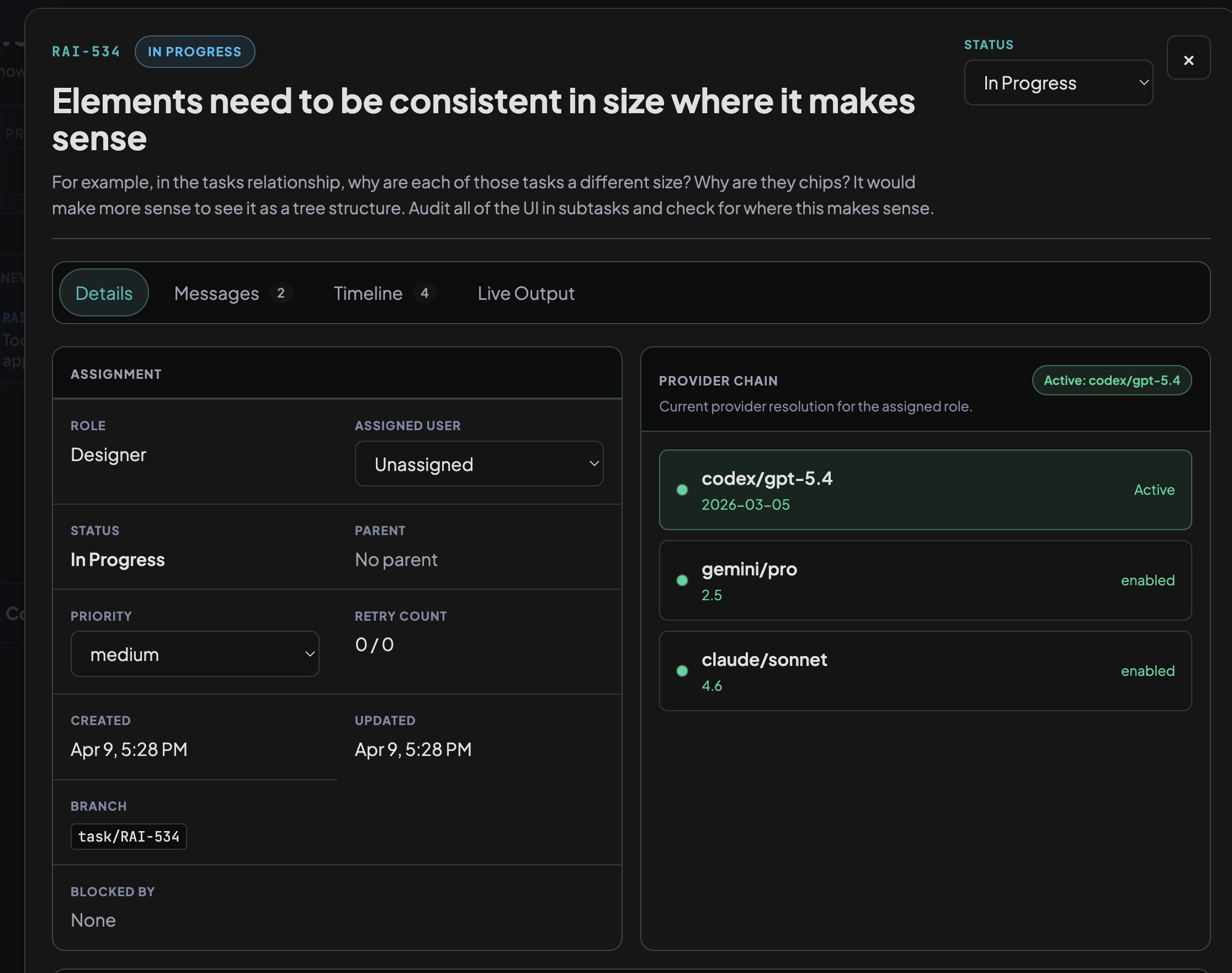
Task: Open the Assigned User dropdown
Action: 479,464
